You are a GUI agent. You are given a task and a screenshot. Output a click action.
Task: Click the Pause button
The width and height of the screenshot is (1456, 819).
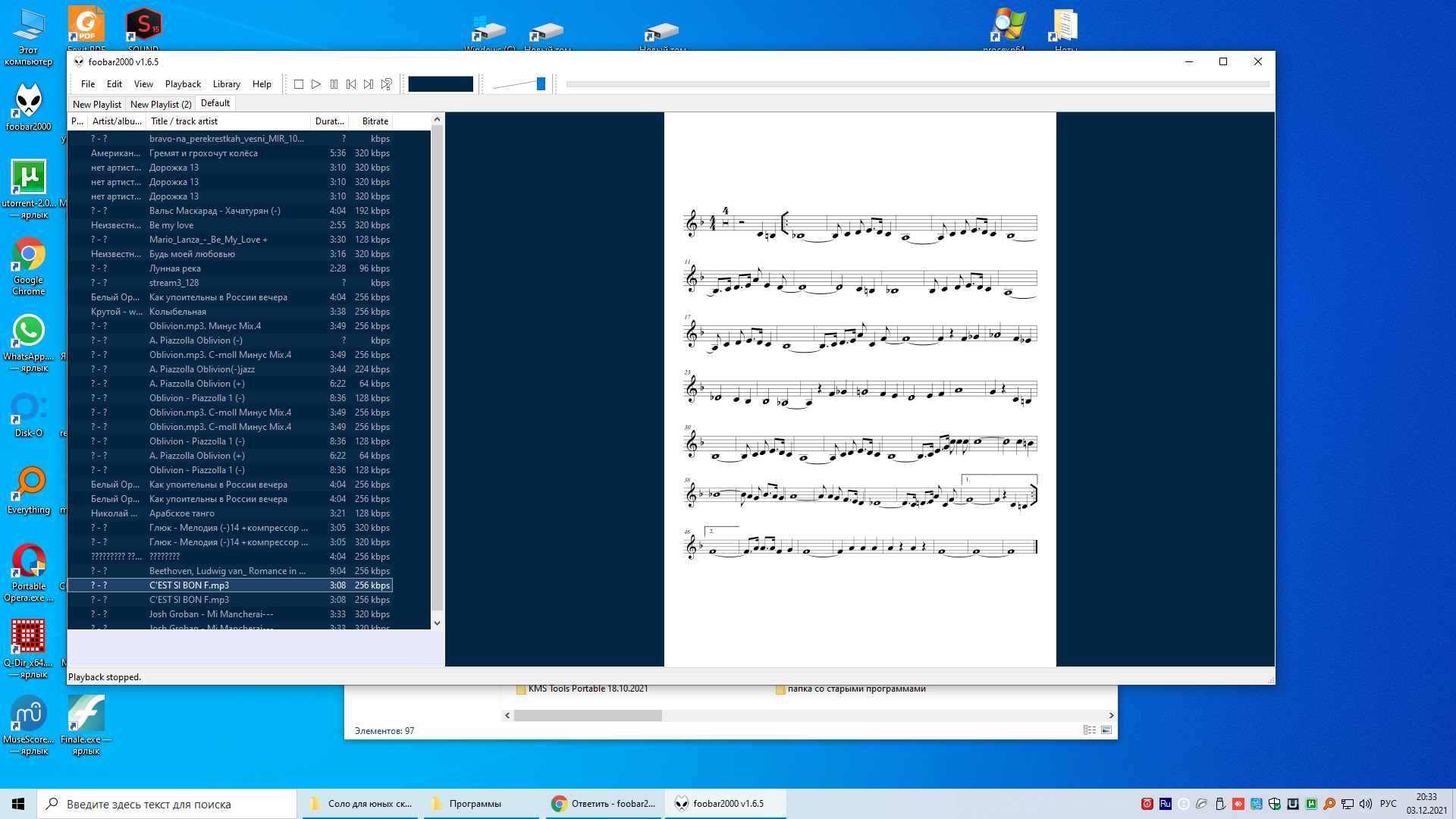(x=334, y=84)
